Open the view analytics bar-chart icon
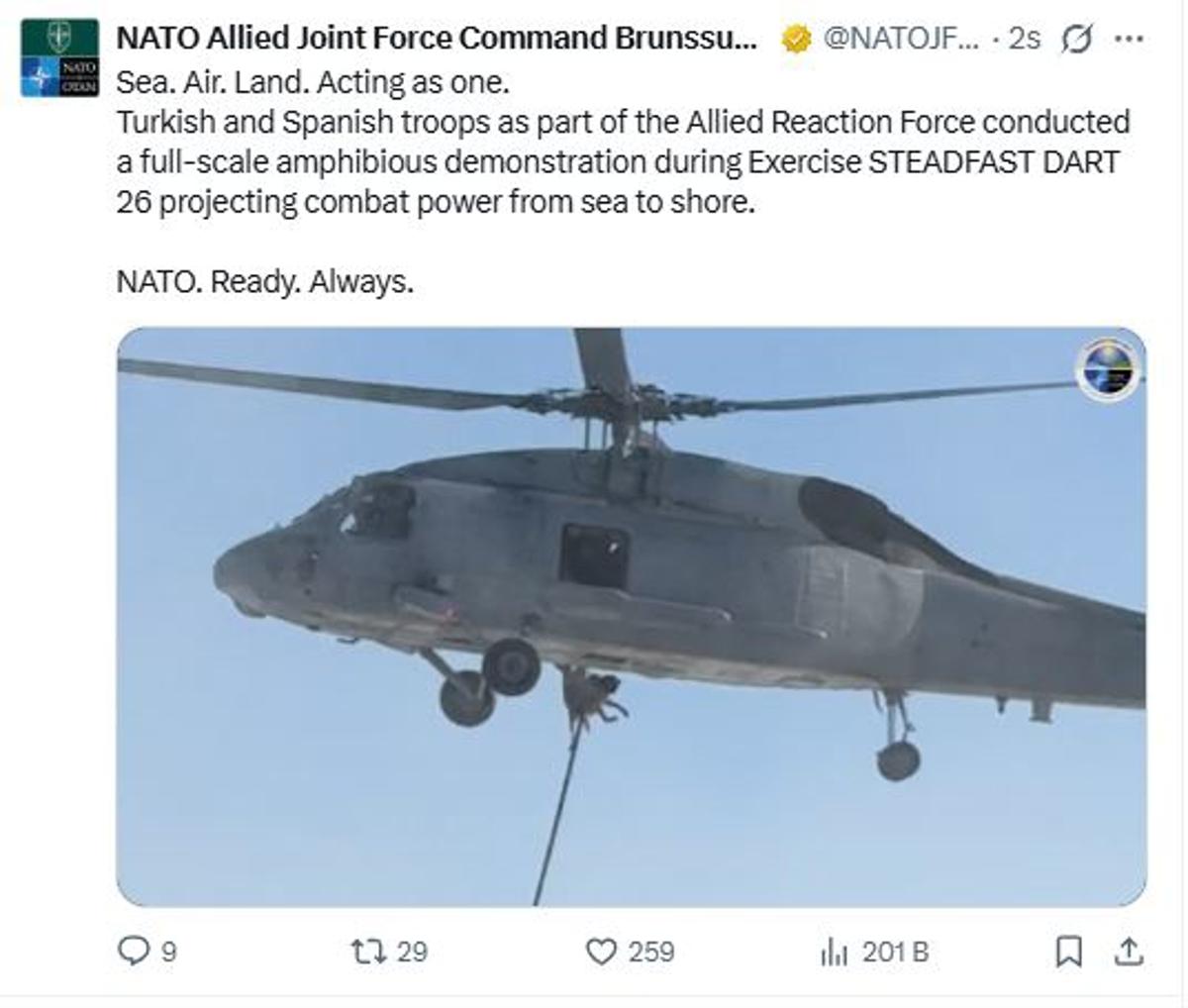 (834, 953)
